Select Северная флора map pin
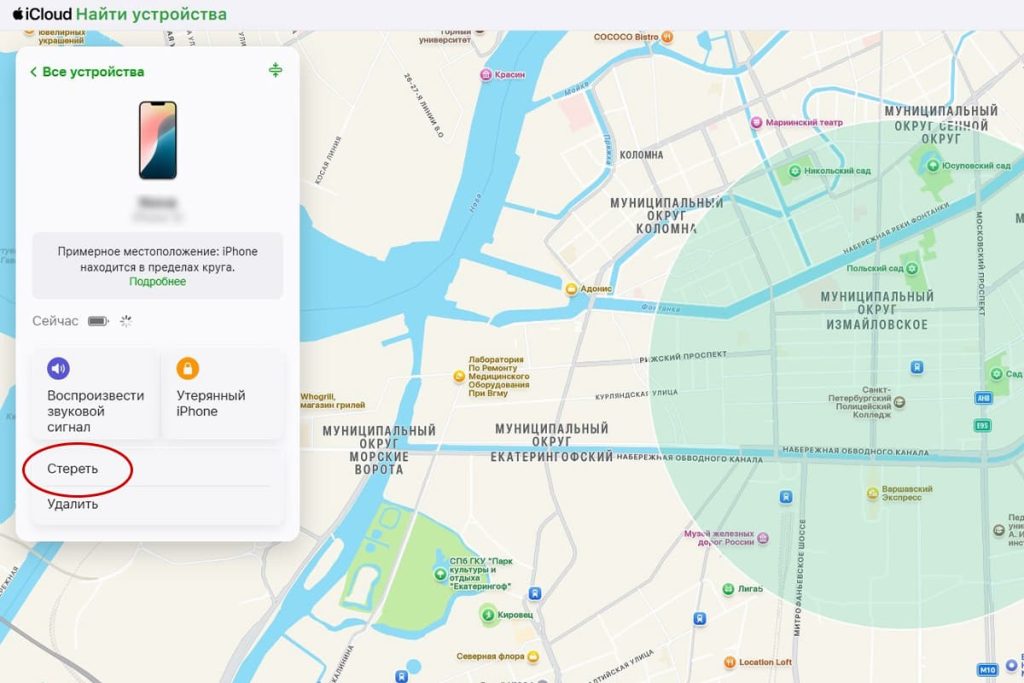This screenshot has height=683, width=1024. [x=533, y=656]
